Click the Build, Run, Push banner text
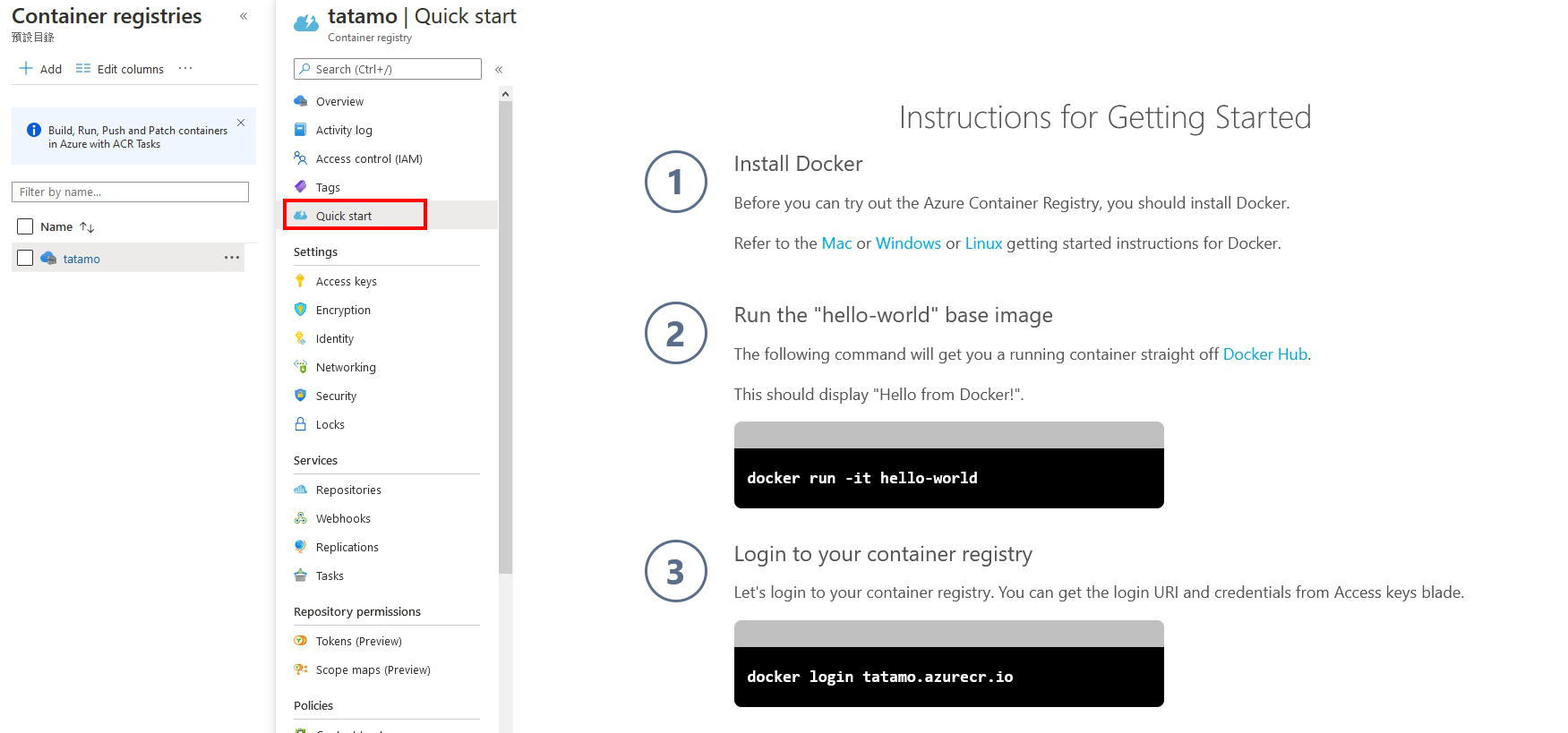 (x=138, y=137)
